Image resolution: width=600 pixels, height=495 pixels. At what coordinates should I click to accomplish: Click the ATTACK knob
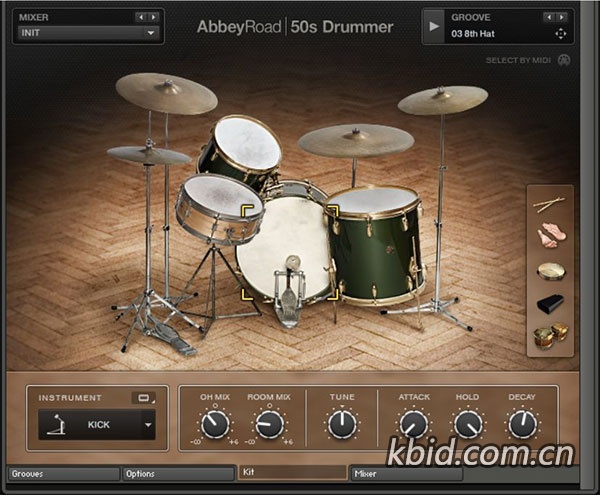pyautogui.click(x=414, y=425)
